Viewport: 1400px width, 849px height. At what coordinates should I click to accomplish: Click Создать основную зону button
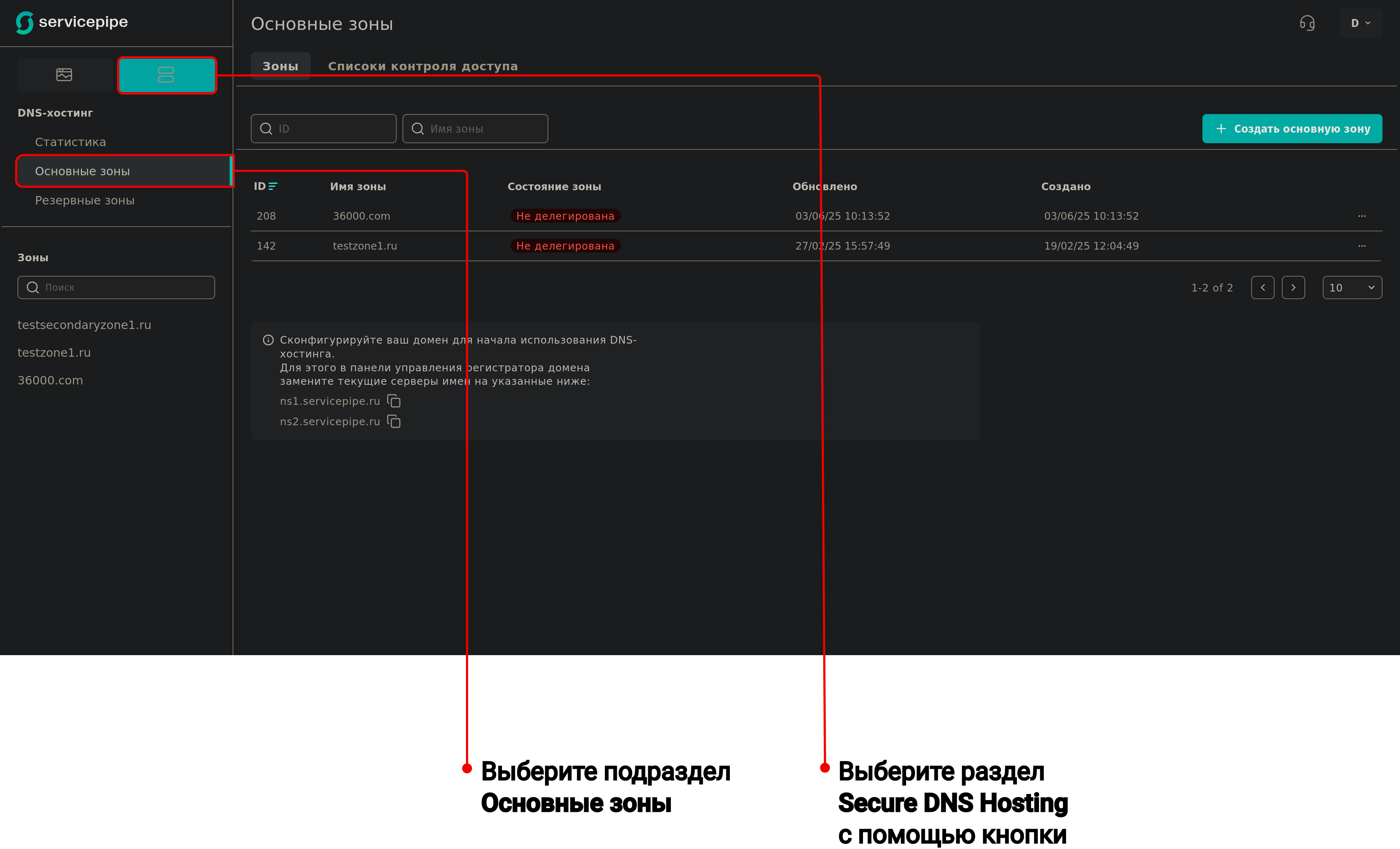tap(1291, 129)
